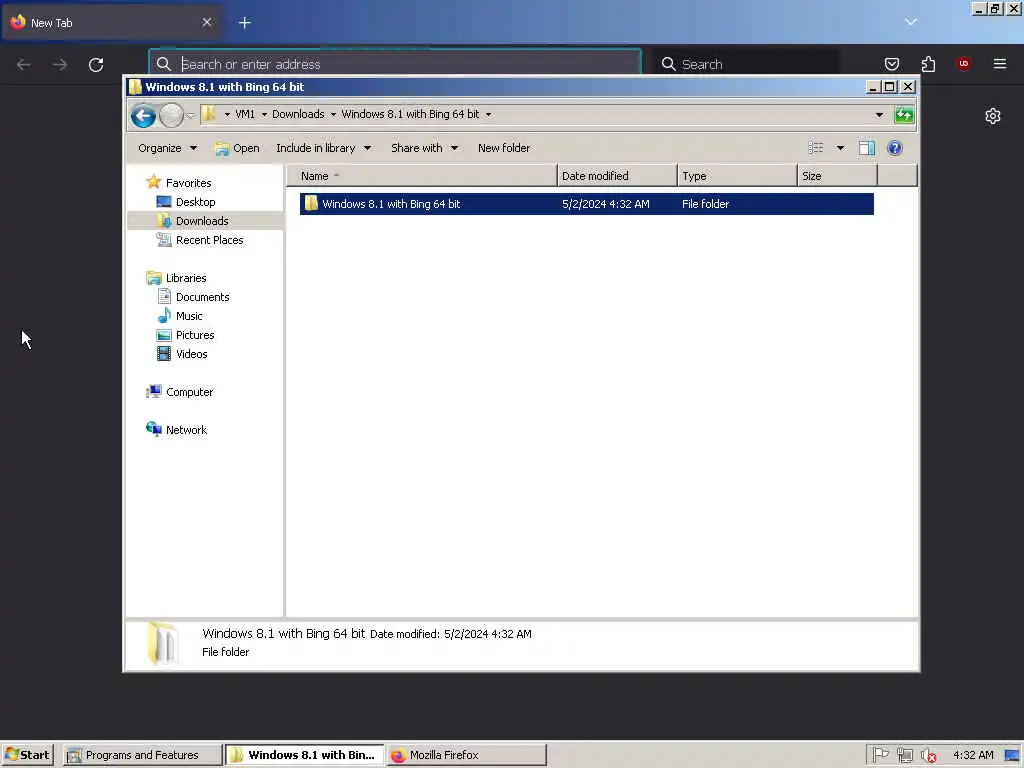Click the Open toolbar button
The width and height of the screenshot is (1024, 768).
[x=237, y=148]
